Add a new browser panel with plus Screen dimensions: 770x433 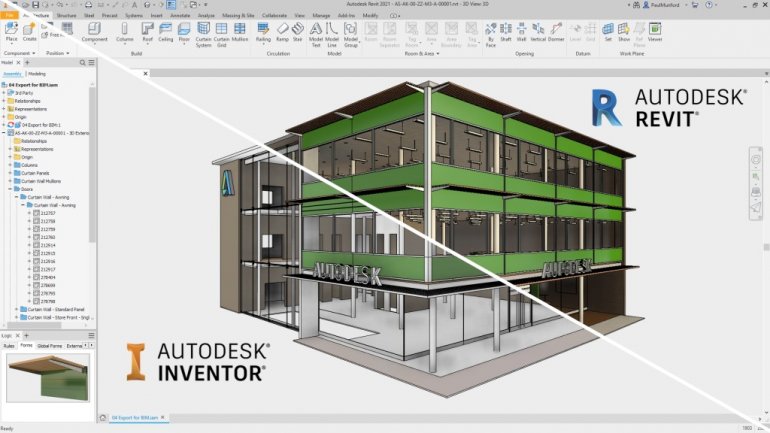pos(28,63)
